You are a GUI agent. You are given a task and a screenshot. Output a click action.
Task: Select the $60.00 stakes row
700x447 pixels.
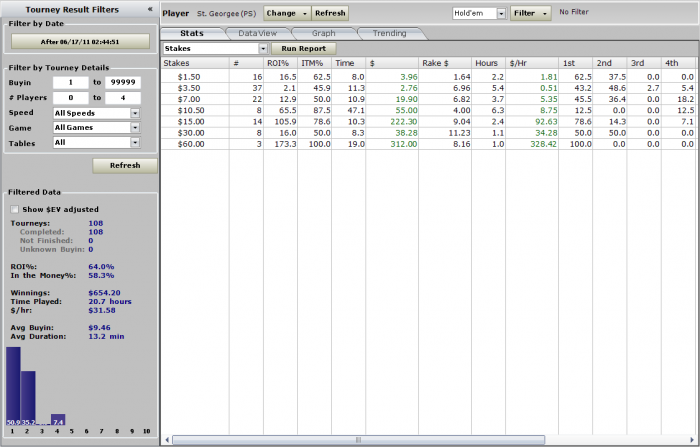pos(428,144)
